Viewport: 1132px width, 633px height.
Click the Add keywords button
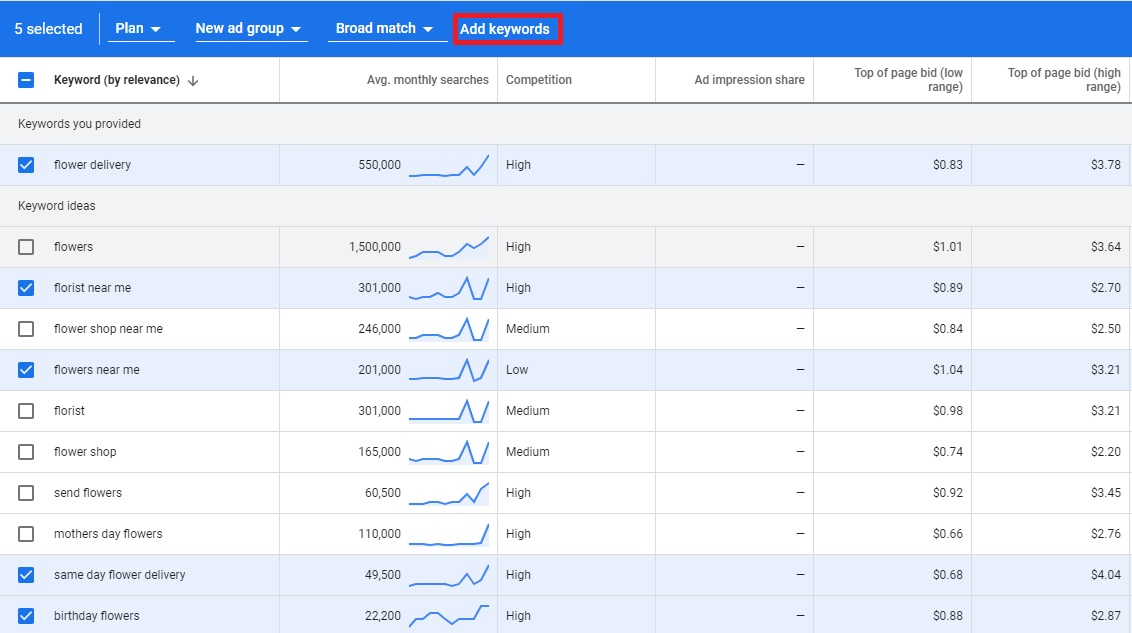tap(507, 29)
